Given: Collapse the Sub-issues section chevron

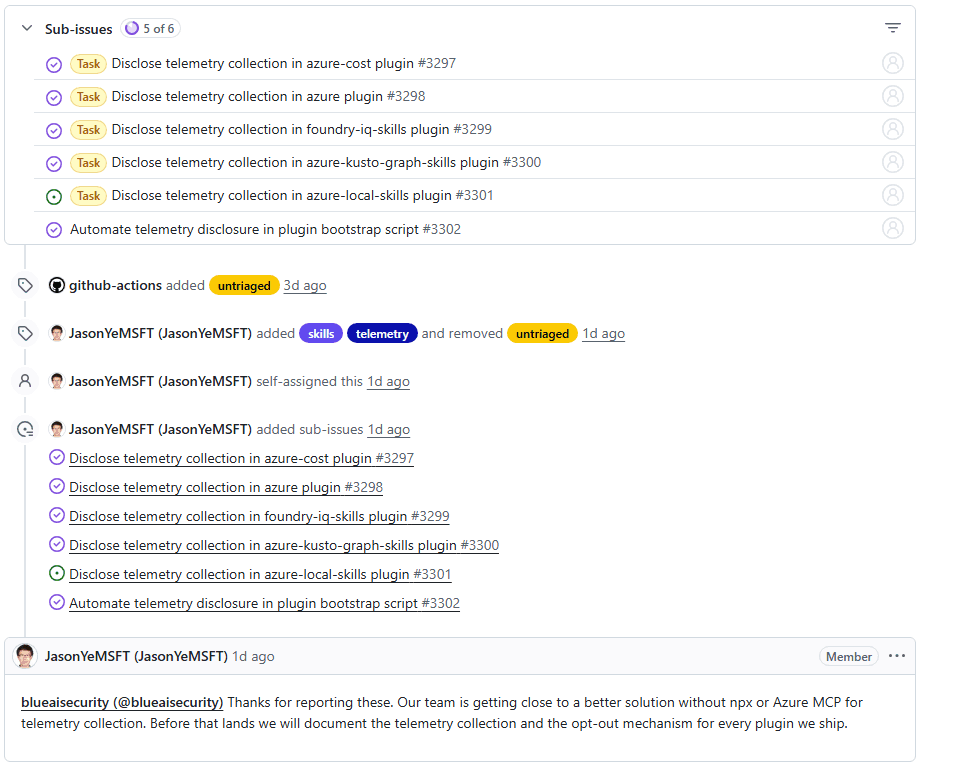Looking at the screenshot, I should click(27, 28).
